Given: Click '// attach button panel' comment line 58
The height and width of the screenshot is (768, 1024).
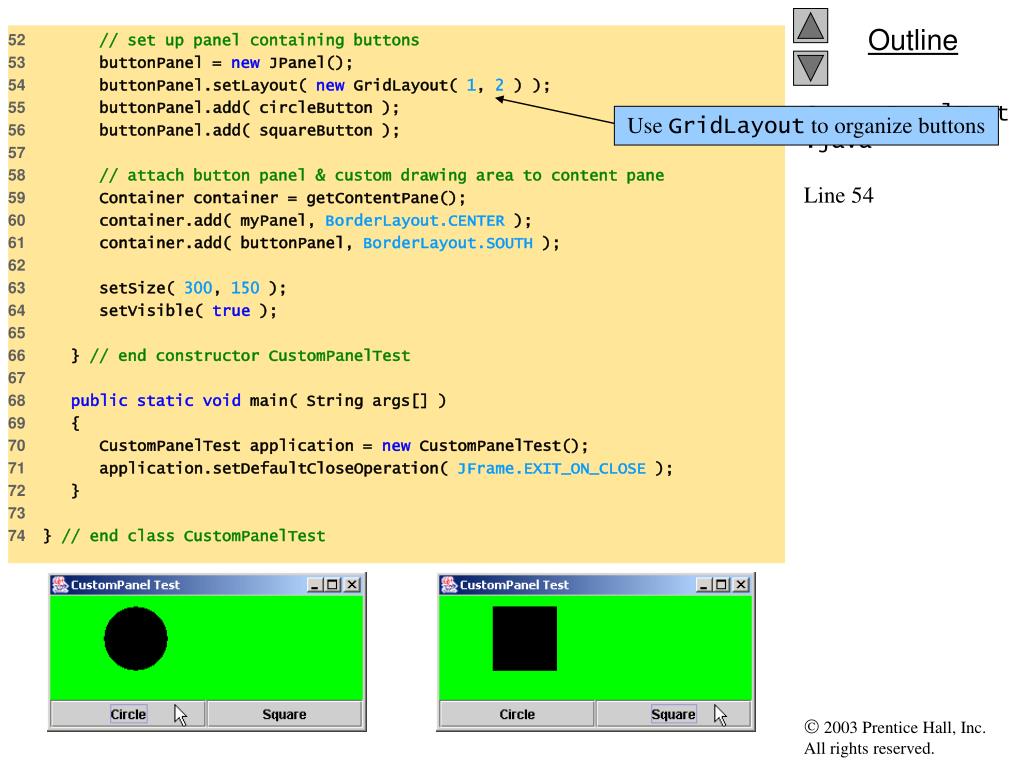Looking at the screenshot, I should point(381,176).
